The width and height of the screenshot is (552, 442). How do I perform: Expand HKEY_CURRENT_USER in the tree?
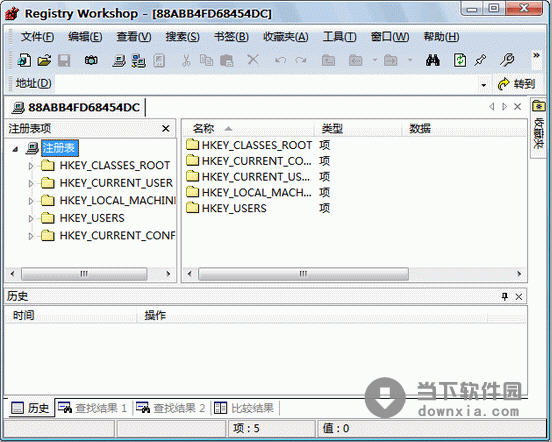31,183
